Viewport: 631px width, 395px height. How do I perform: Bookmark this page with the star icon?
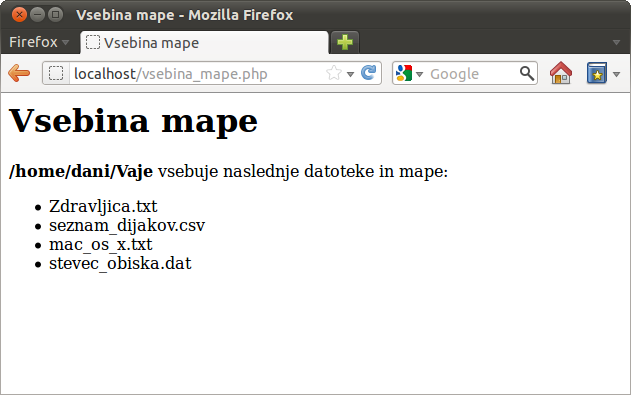(x=334, y=74)
